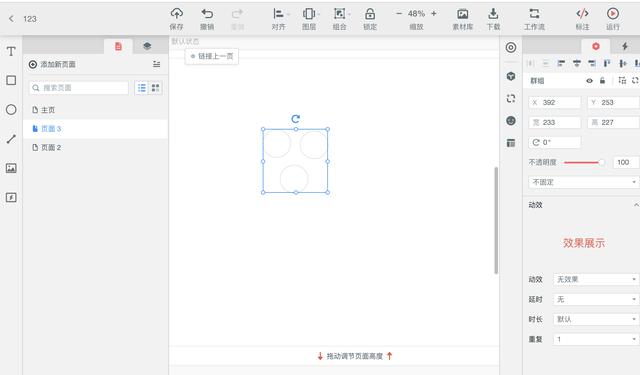The image size is (640, 375).
Task: Open the 3D cube components icon
Action: pos(511,76)
